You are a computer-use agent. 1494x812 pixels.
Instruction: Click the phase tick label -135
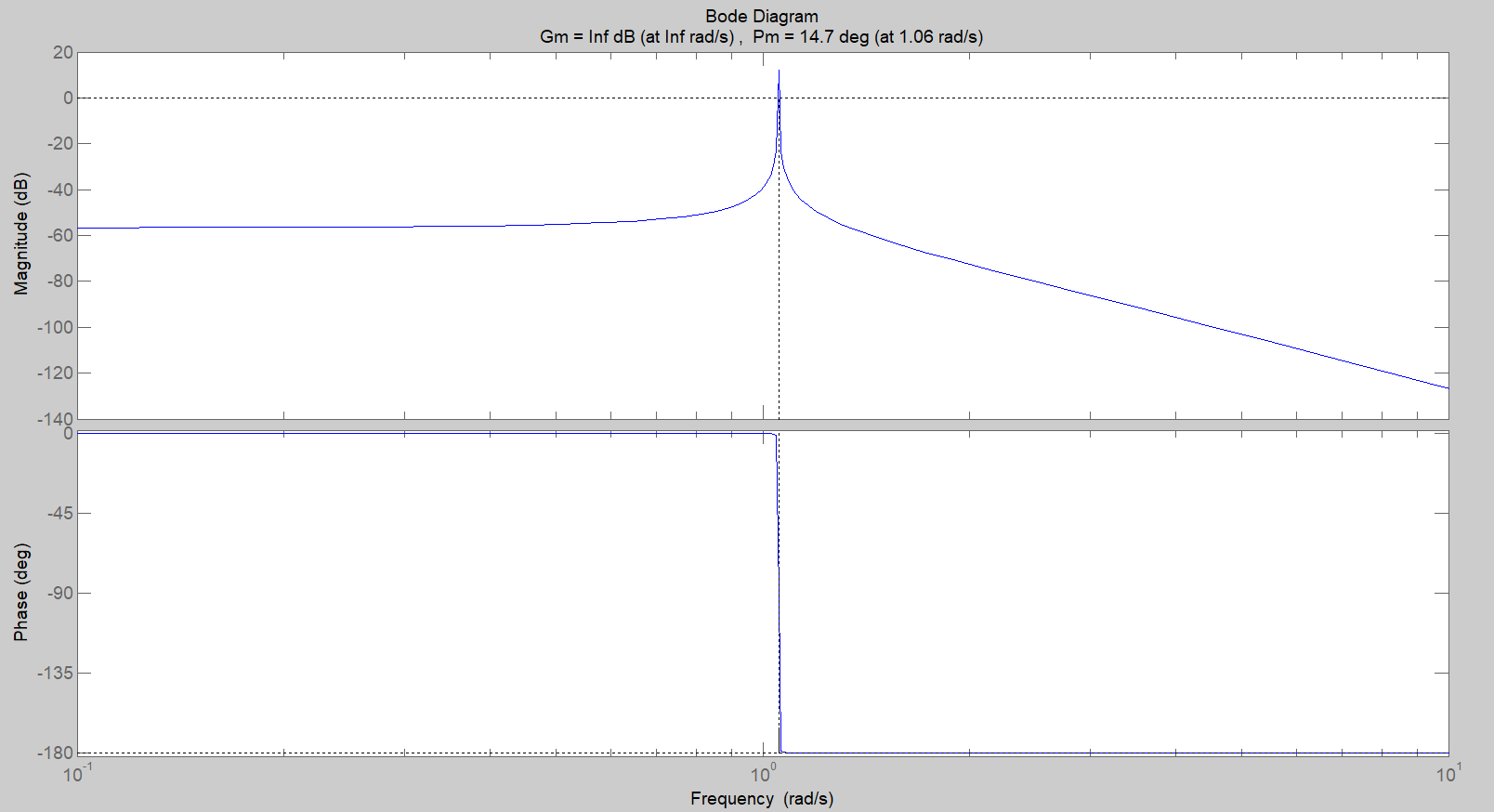pos(55,673)
